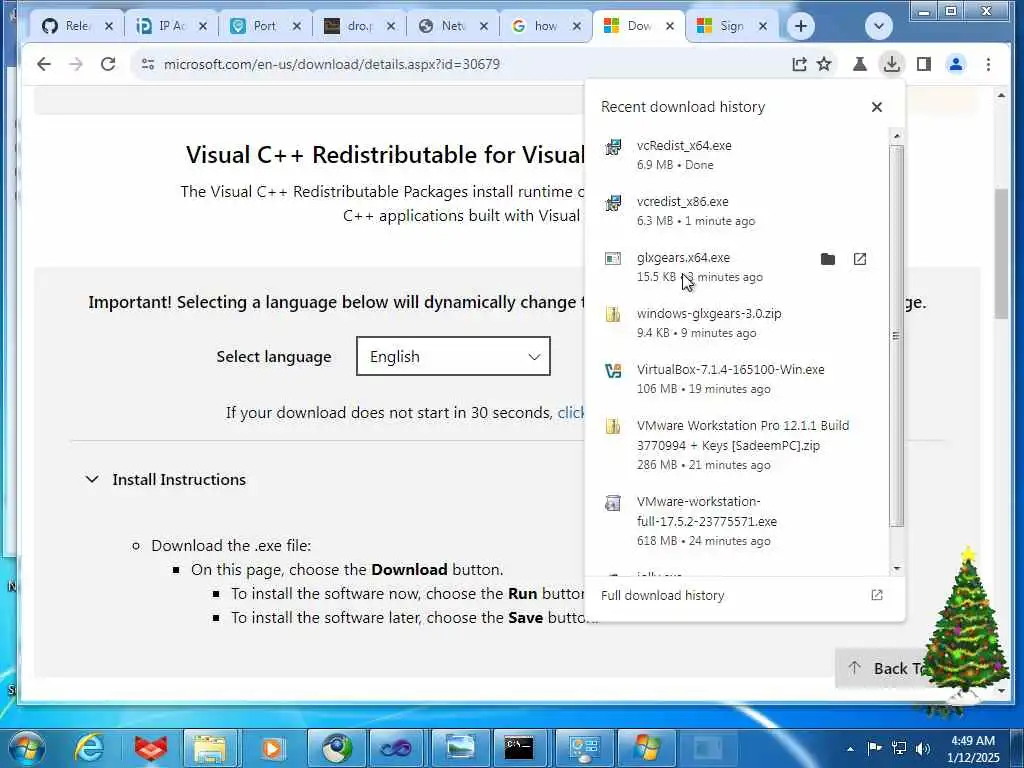This screenshot has height=768, width=1024.
Task: Click the volume speaker tray icon
Action: pyautogui.click(x=923, y=748)
